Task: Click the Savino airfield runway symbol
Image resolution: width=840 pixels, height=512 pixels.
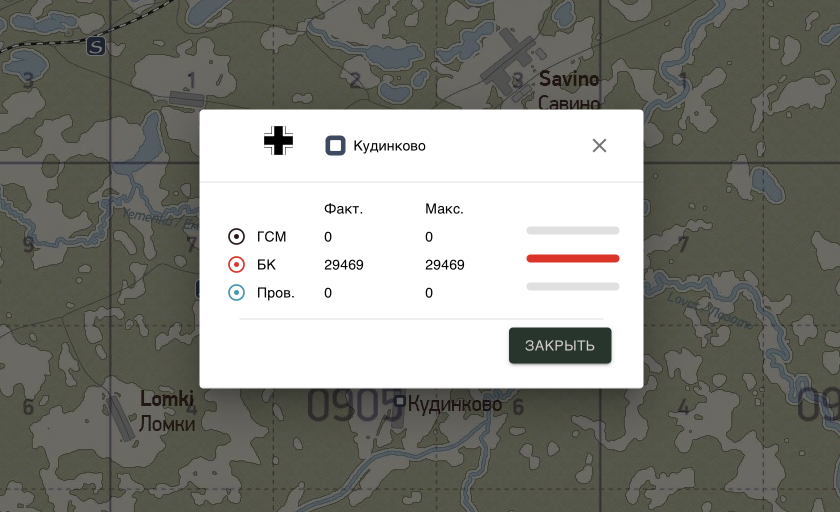Action: click(x=509, y=60)
